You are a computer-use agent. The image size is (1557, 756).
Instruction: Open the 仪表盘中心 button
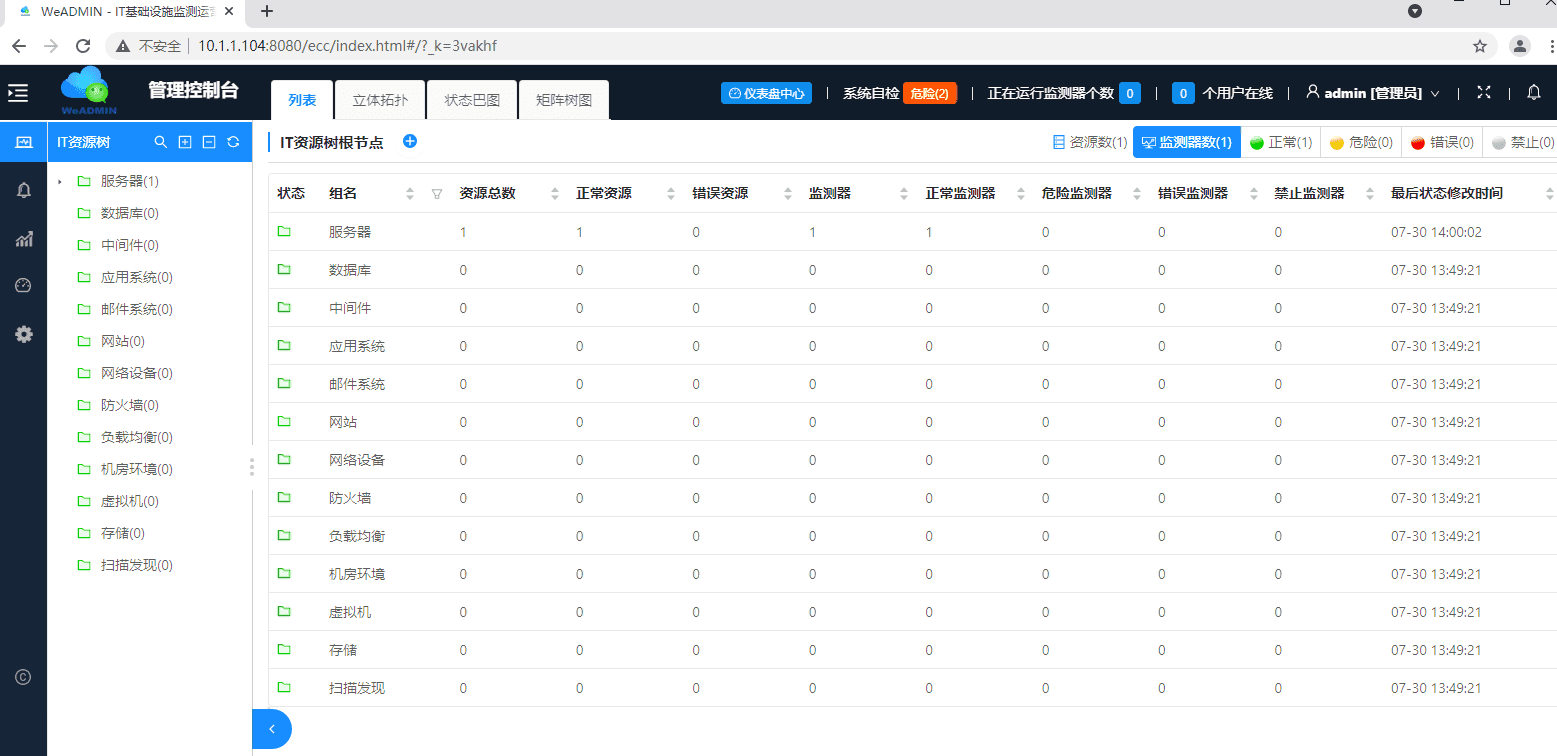pyautogui.click(x=766, y=93)
